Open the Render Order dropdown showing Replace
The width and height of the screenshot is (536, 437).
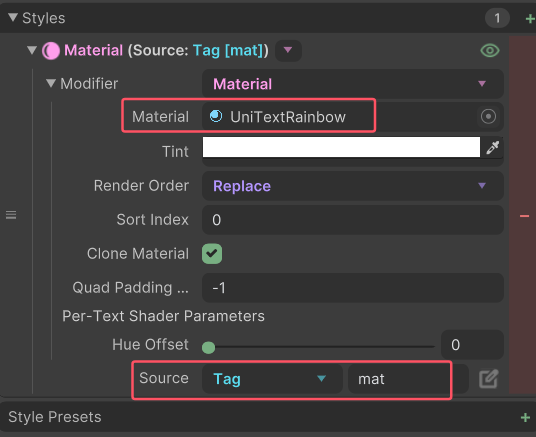(352, 186)
